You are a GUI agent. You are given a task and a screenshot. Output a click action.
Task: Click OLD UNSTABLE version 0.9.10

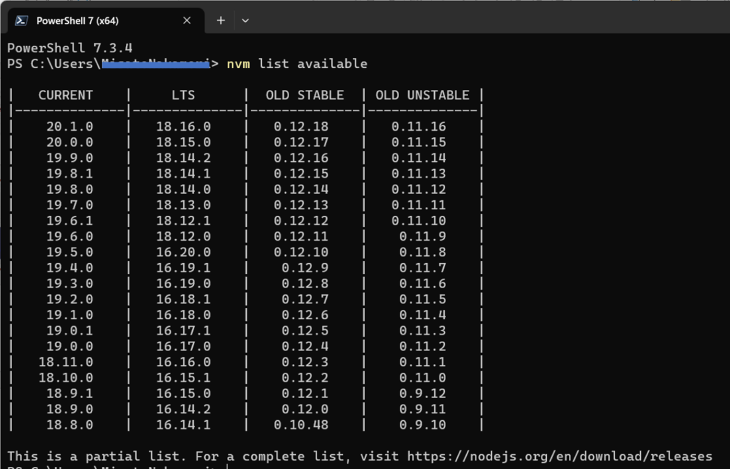(x=423, y=425)
